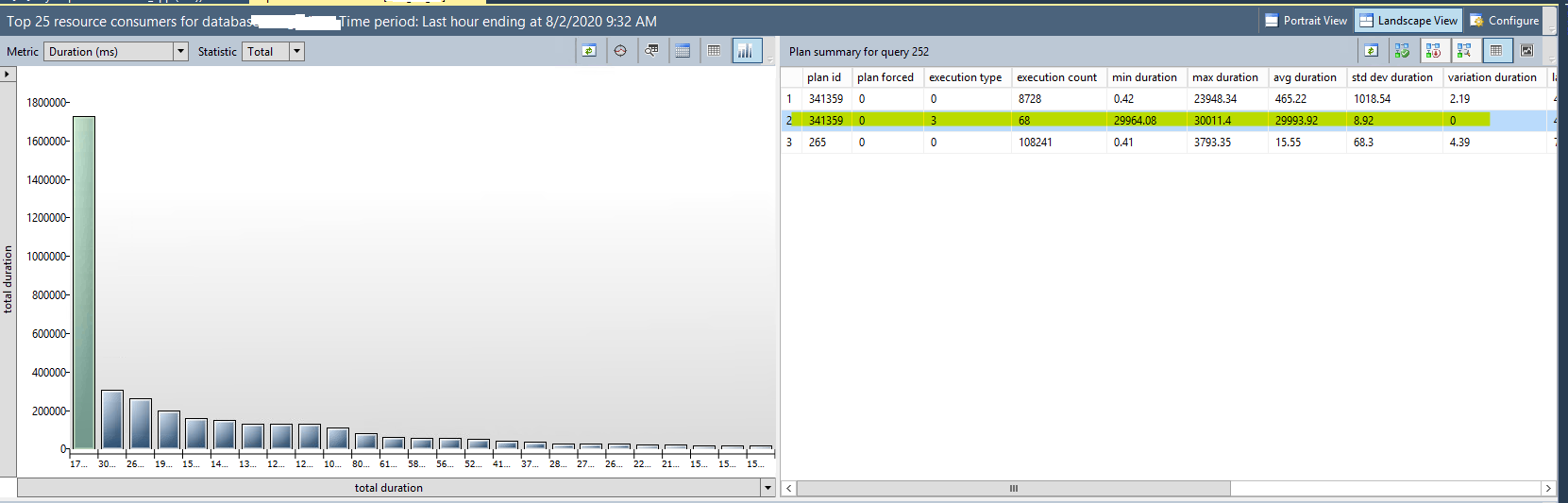The image size is (1568, 503).
Task: Click row header number 3 in plan grid
Action: pos(790,143)
